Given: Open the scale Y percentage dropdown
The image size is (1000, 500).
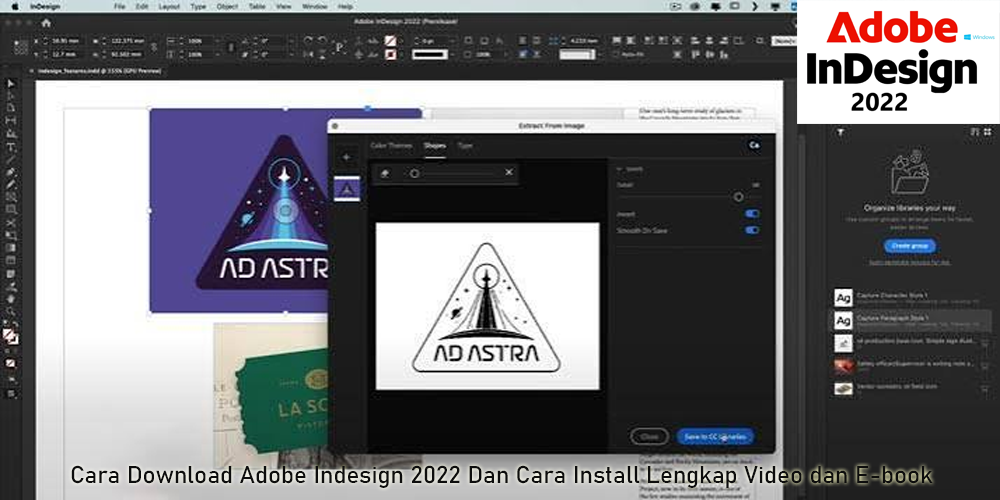Looking at the screenshot, I should pos(217,54).
